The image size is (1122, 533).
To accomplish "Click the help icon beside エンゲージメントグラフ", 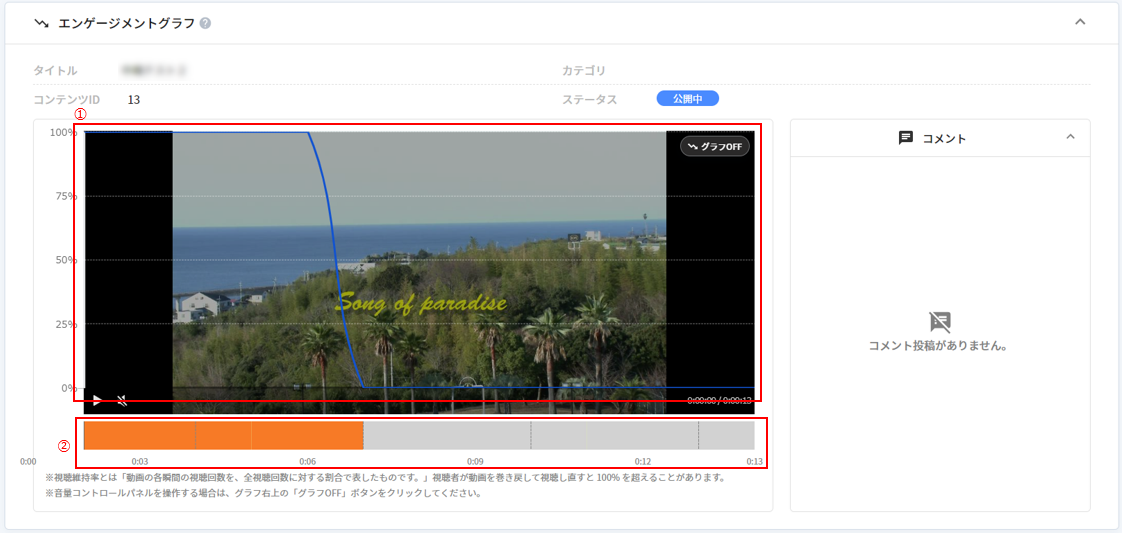I will pyautogui.click(x=205, y=23).
